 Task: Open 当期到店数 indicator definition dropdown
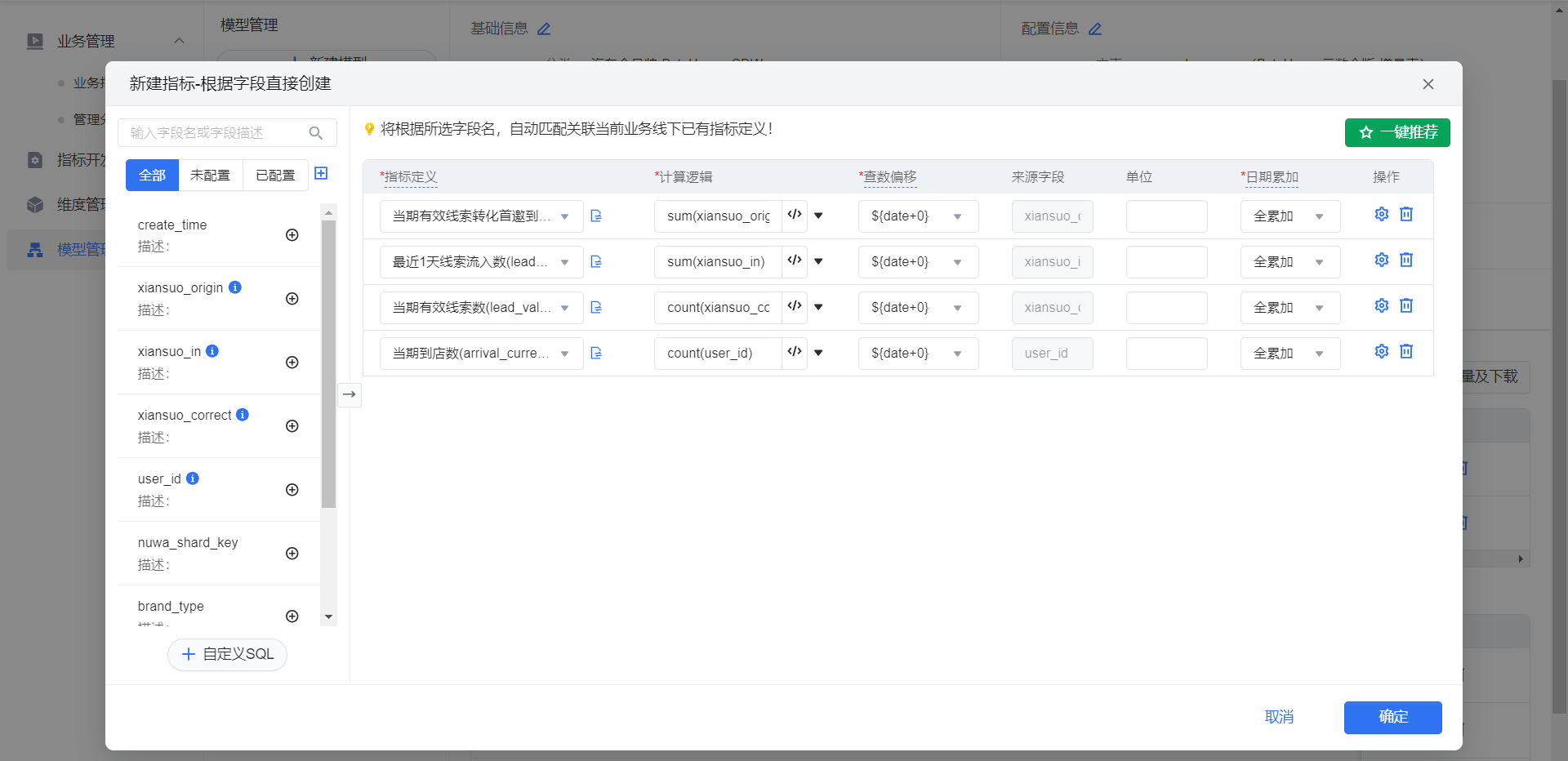482,354
